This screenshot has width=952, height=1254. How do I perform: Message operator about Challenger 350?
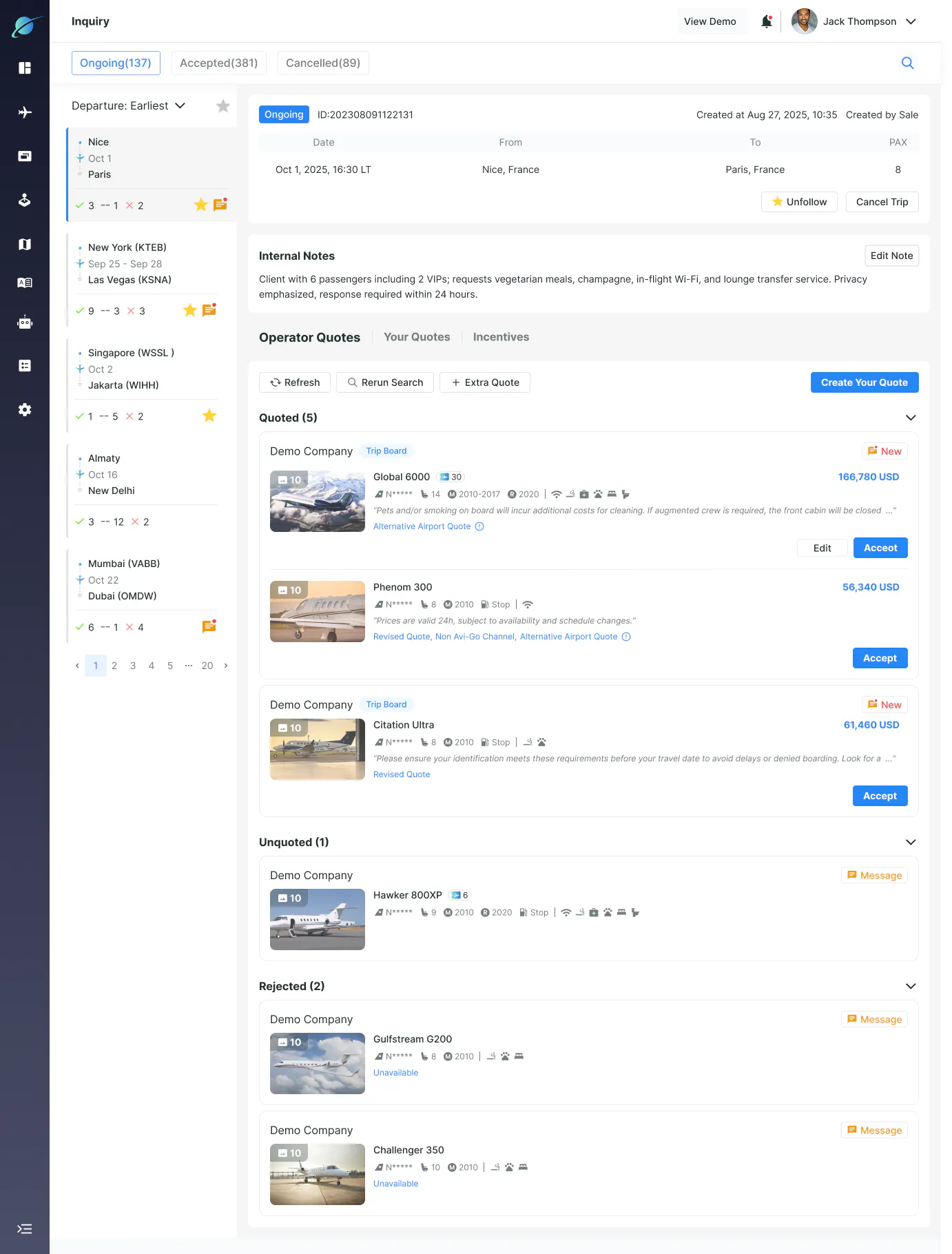(874, 1130)
